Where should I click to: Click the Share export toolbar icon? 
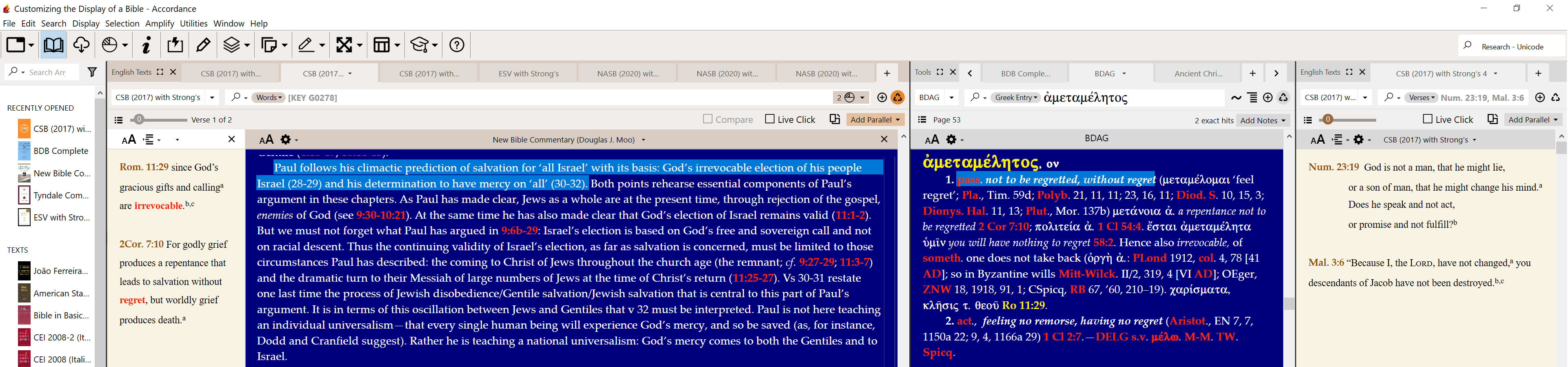coord(175,45)
